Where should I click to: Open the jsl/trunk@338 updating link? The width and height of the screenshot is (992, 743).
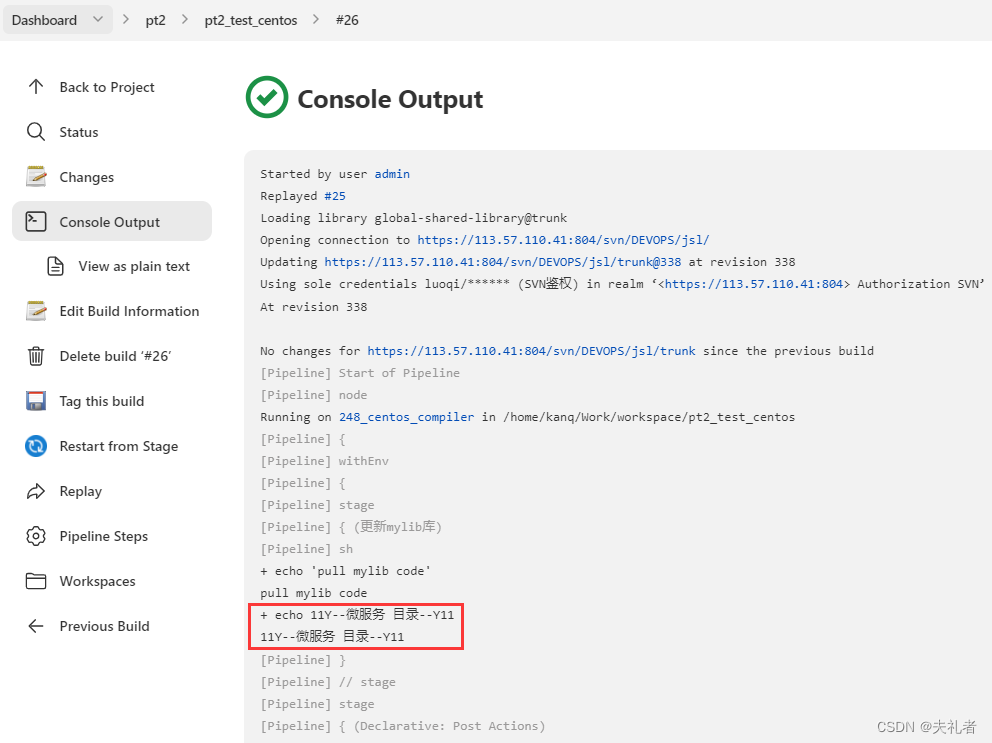[503, 262]
